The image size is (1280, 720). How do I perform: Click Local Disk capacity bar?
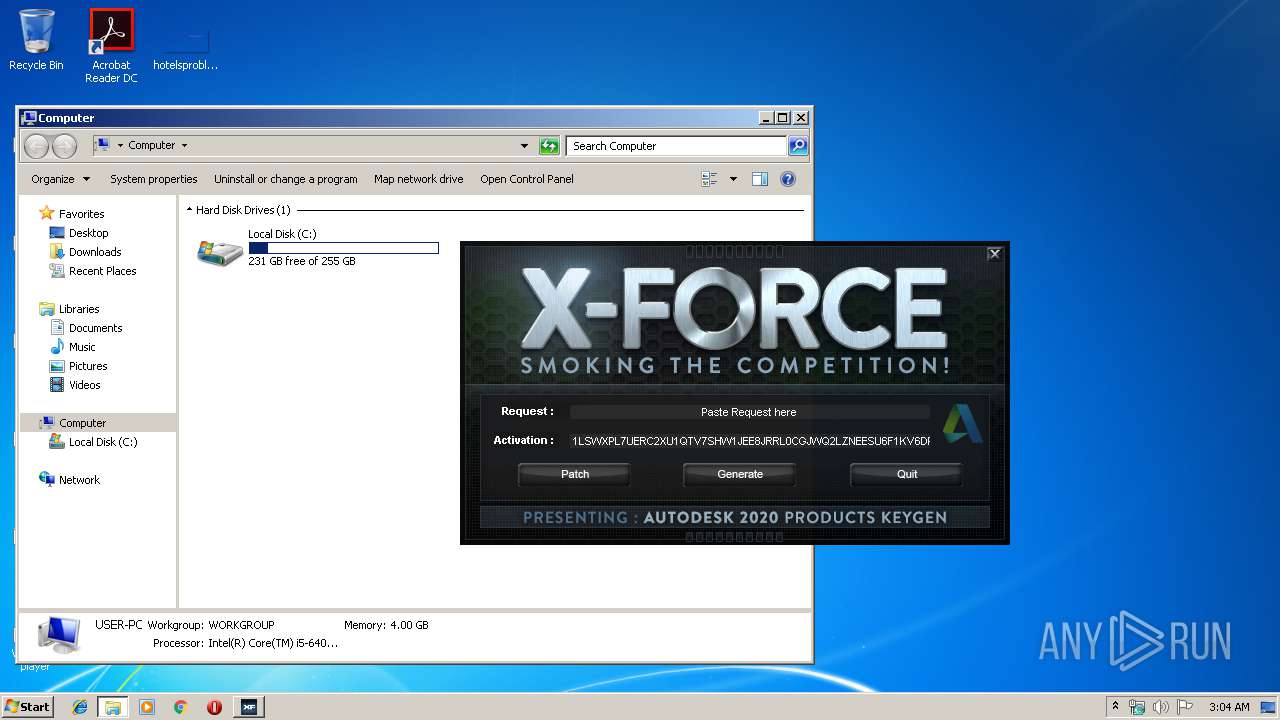tap(343, 248)
